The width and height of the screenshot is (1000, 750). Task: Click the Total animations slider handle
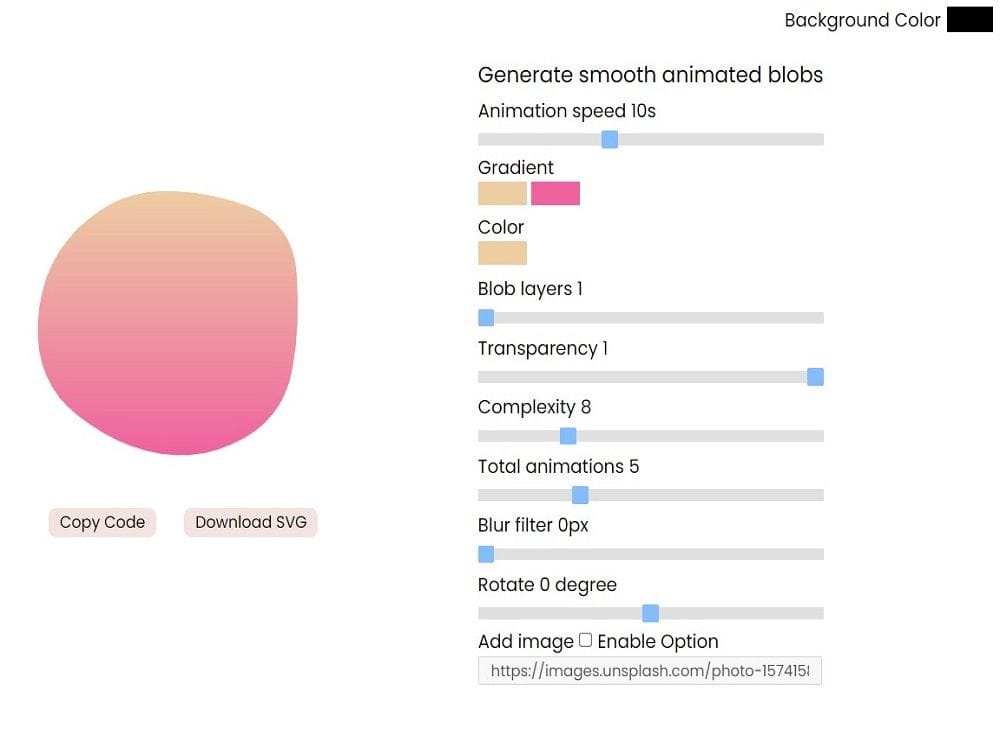click(x=579, y=495)
